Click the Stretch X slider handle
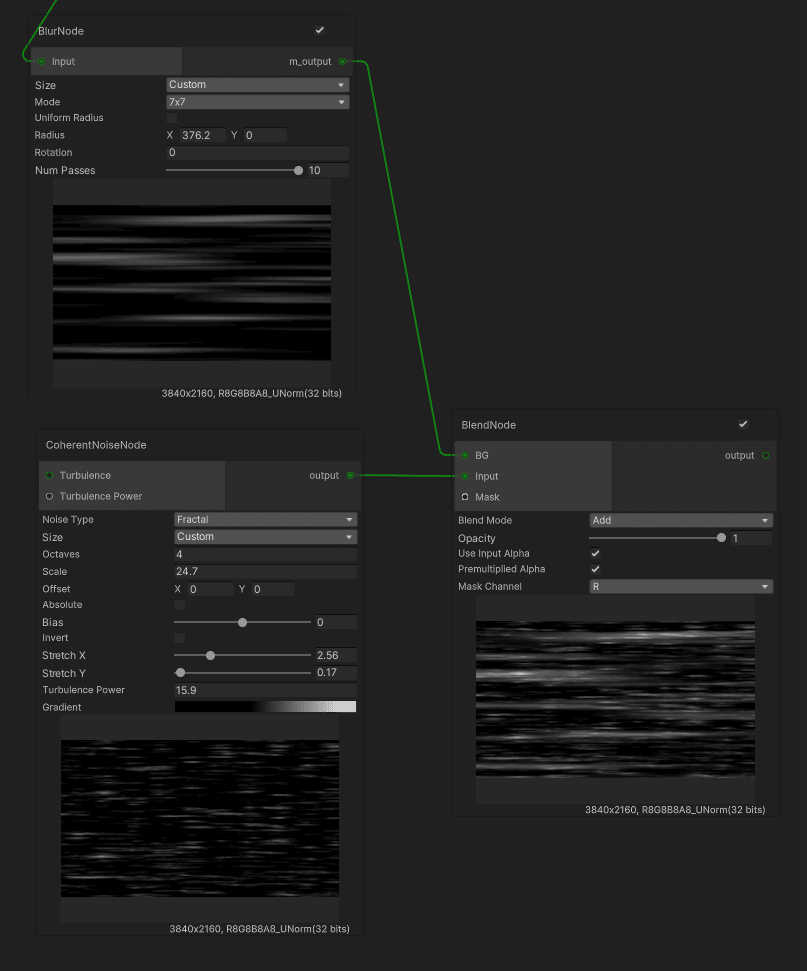Screen dimensions: 807x971 point(211,655)
